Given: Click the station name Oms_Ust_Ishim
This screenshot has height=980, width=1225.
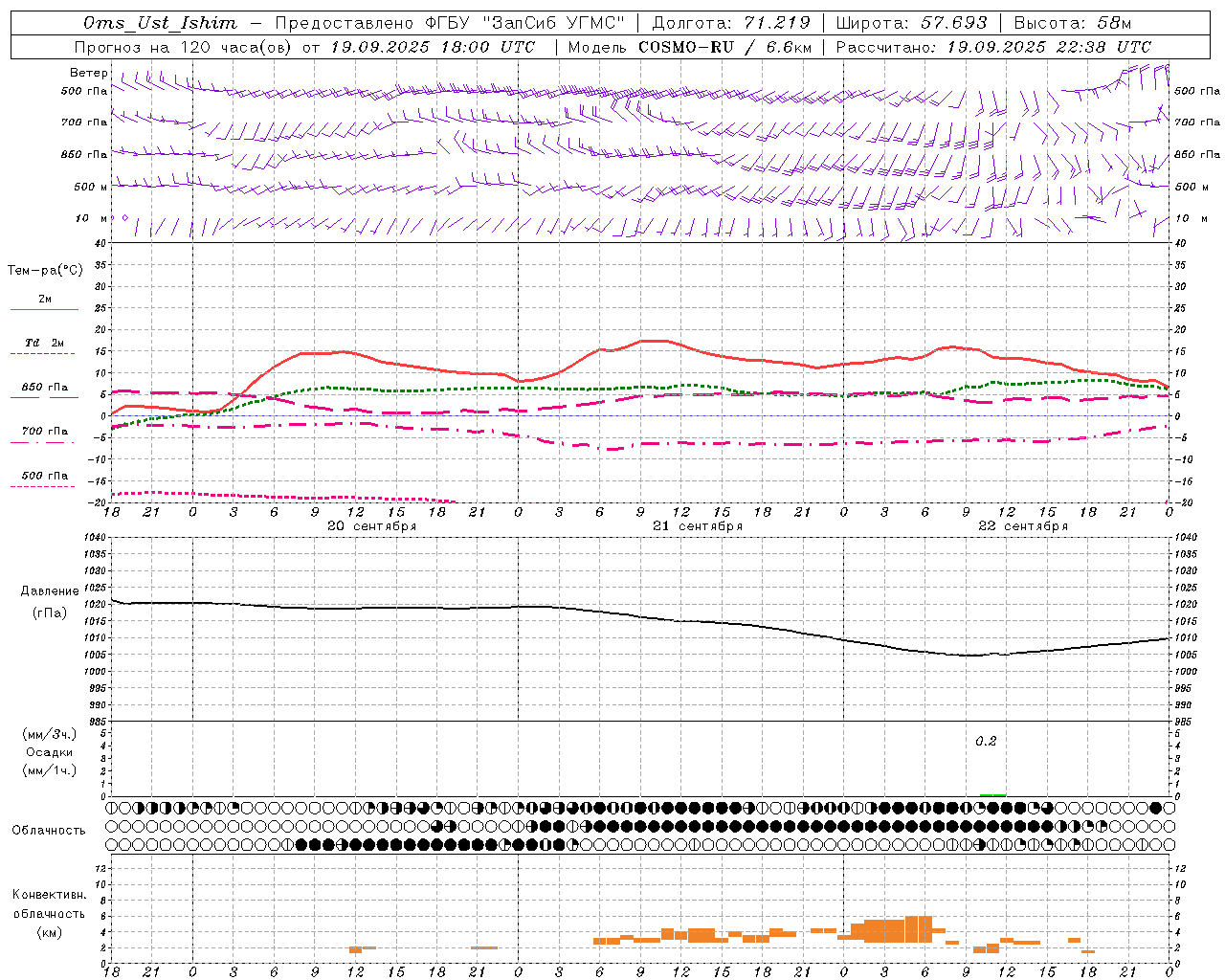Looking at the screenshot, I should pyautogui.click(x=160, y=23).
